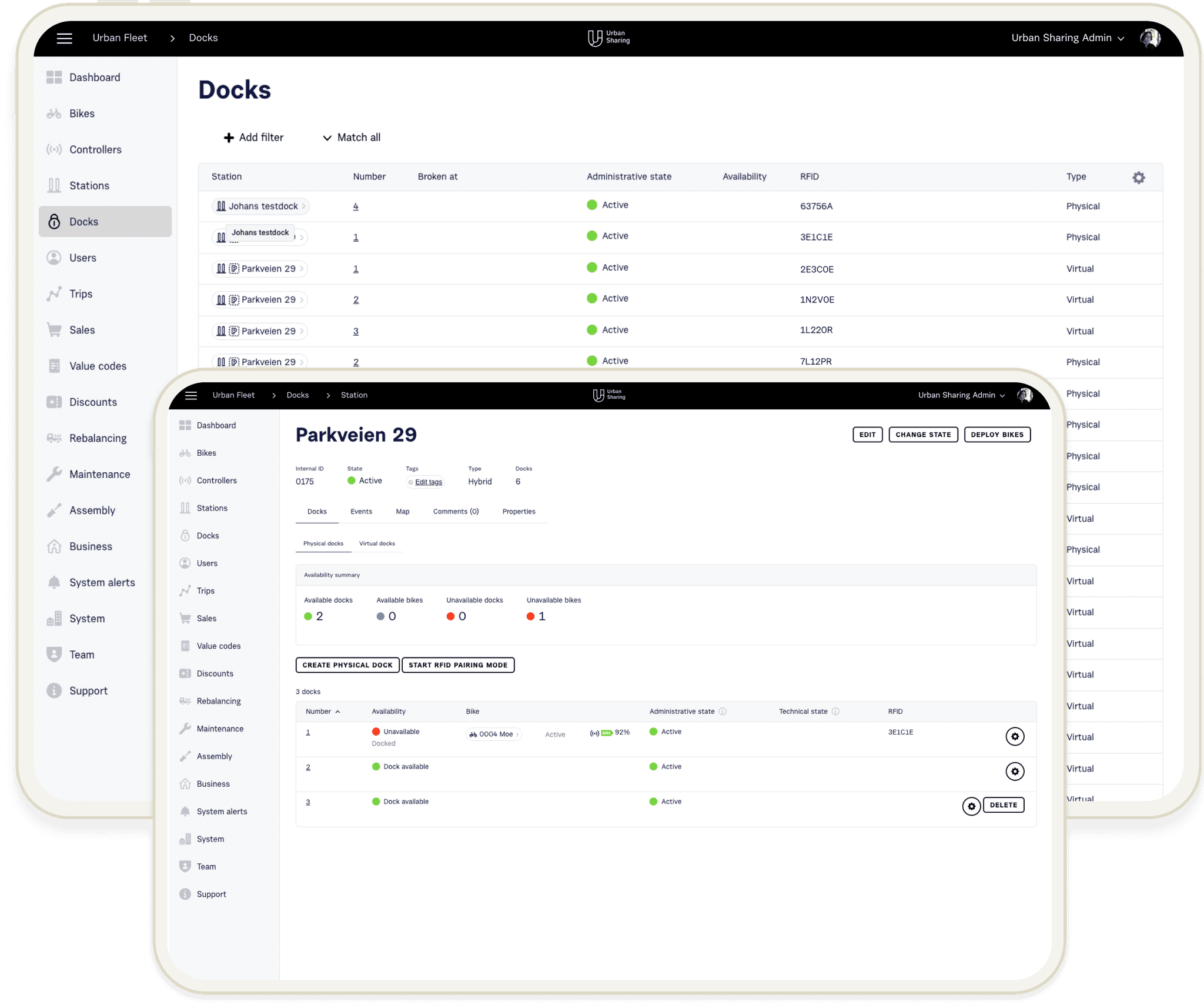Click info icon beside Technical state header
This screenshot has height=1005, width=1204.
click(x=835, y=712)
